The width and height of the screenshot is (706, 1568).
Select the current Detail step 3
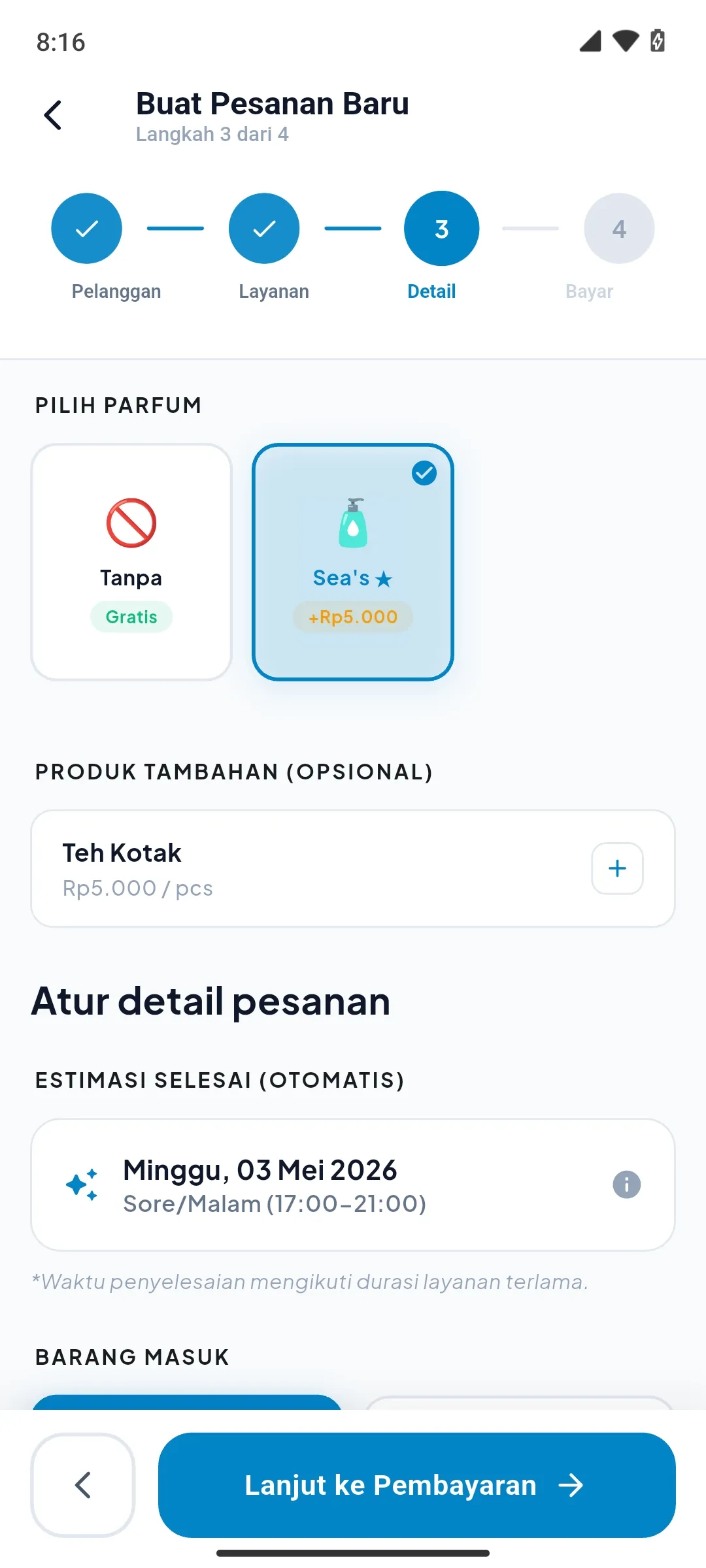tap(442, 228)
